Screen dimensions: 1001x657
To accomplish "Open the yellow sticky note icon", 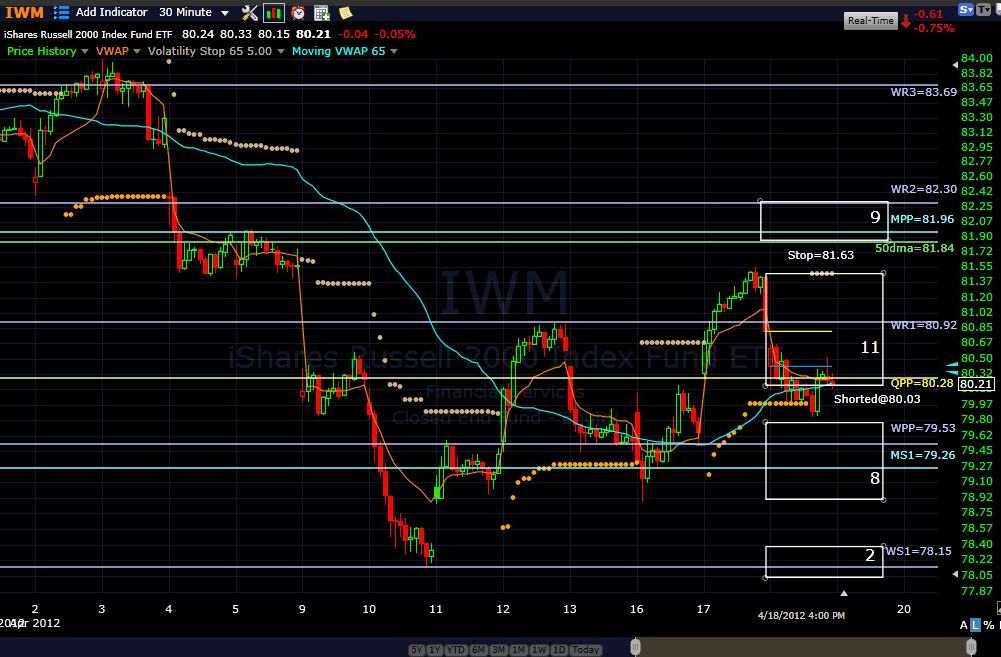I will pos(345,13).
